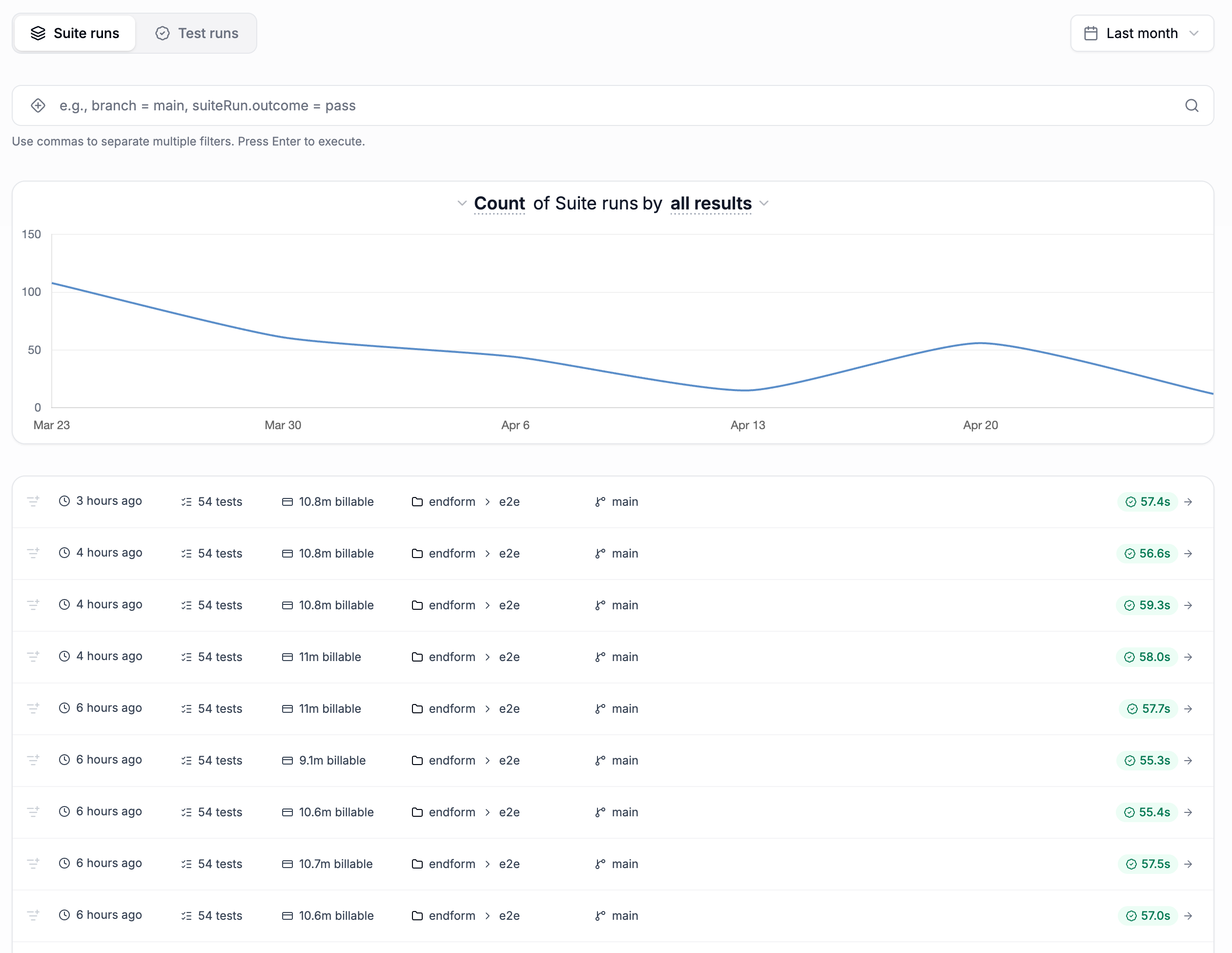
Task: Open run details arrow for 58.0s run
Action: (1189, 657)
